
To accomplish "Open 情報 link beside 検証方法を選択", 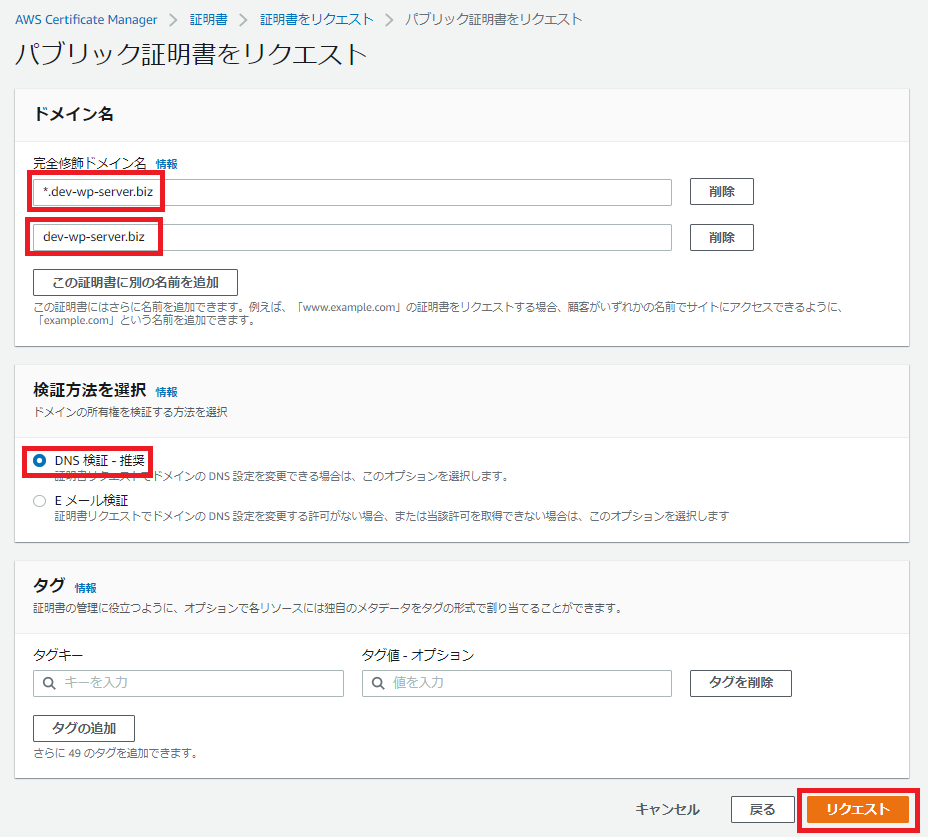I will click(166, 392).
